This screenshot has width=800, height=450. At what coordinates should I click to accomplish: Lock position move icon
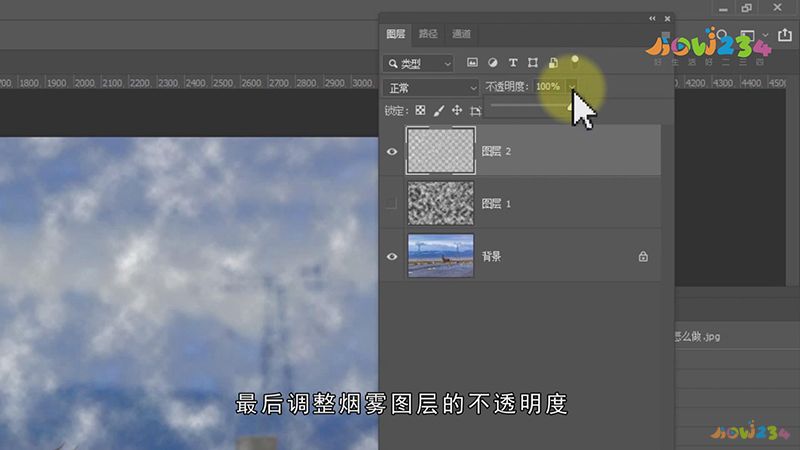click(457, 110)
